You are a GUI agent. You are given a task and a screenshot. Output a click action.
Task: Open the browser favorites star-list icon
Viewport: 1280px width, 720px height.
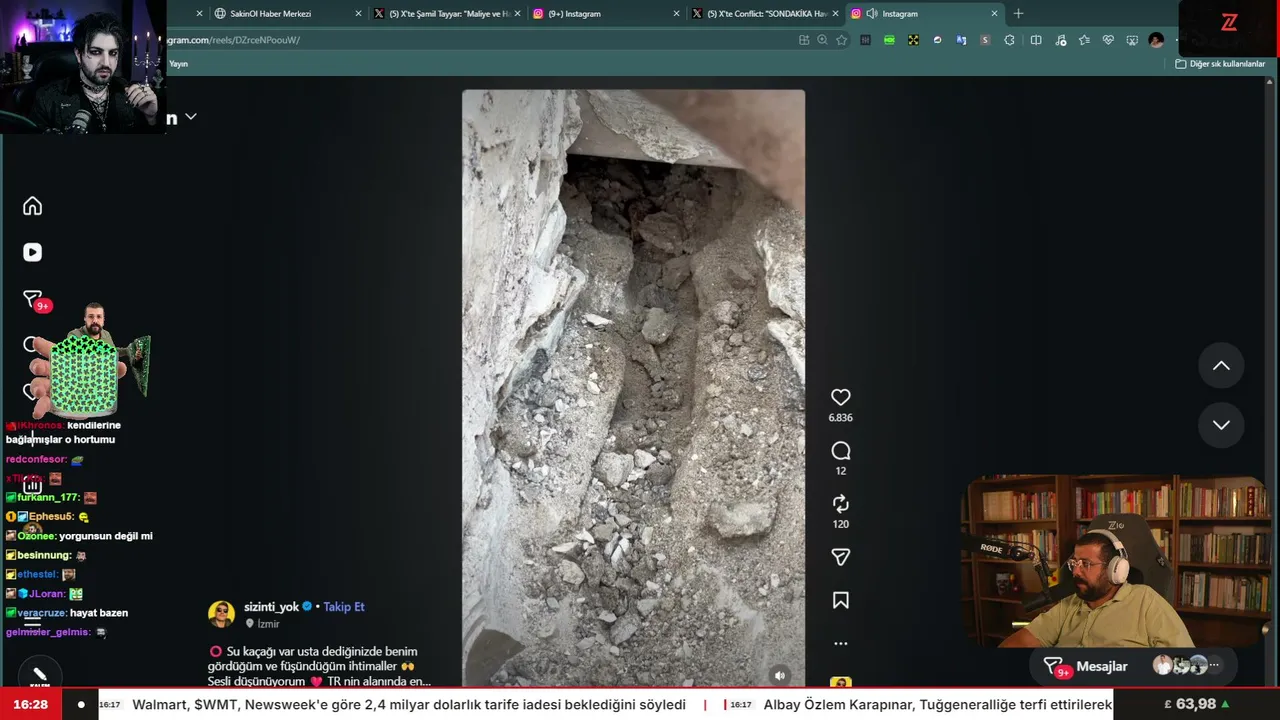click(1084, 40)
